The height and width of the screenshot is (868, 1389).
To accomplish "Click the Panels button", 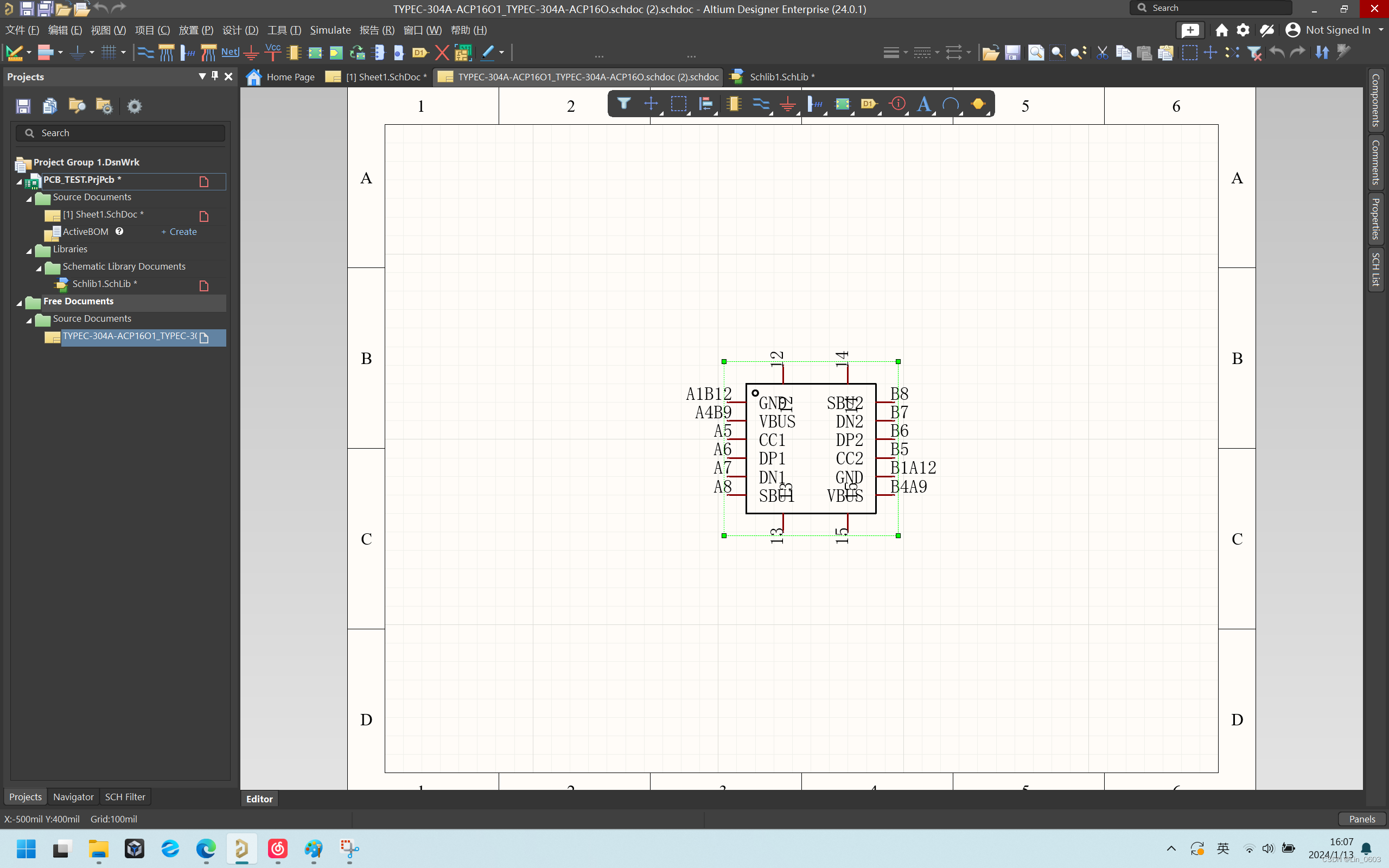I will pos(1361,819).
